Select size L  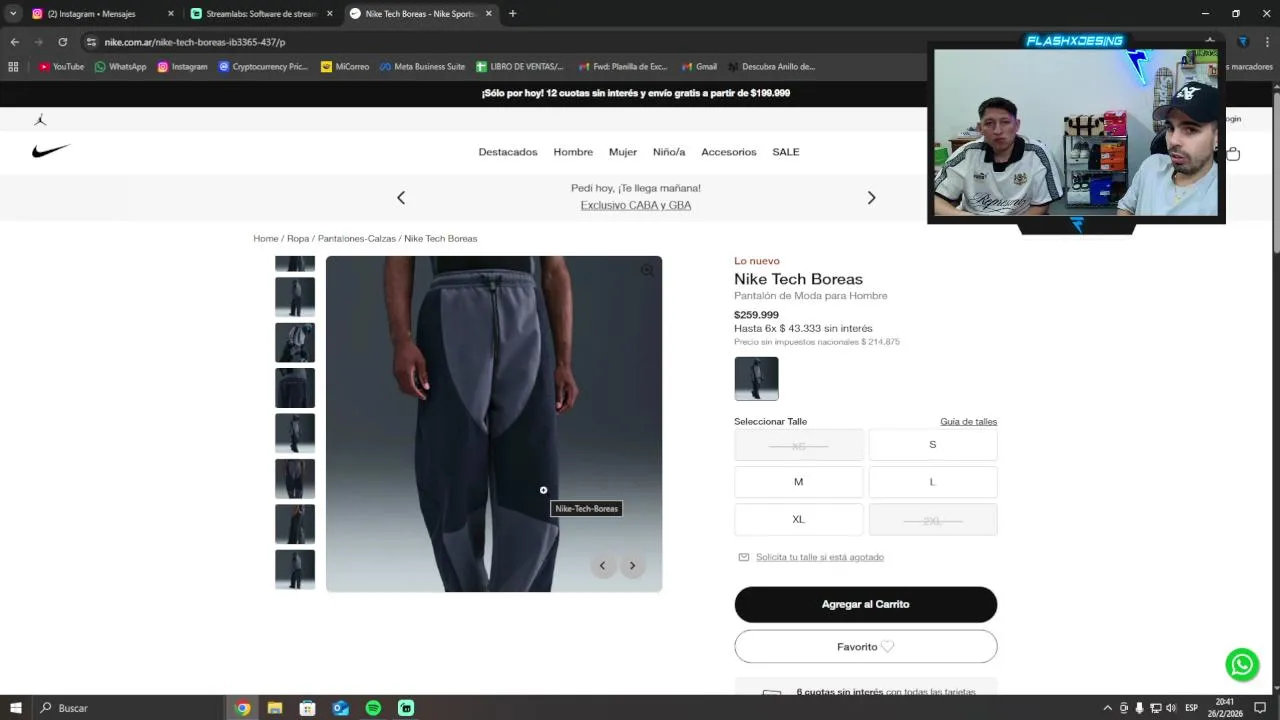933,482
